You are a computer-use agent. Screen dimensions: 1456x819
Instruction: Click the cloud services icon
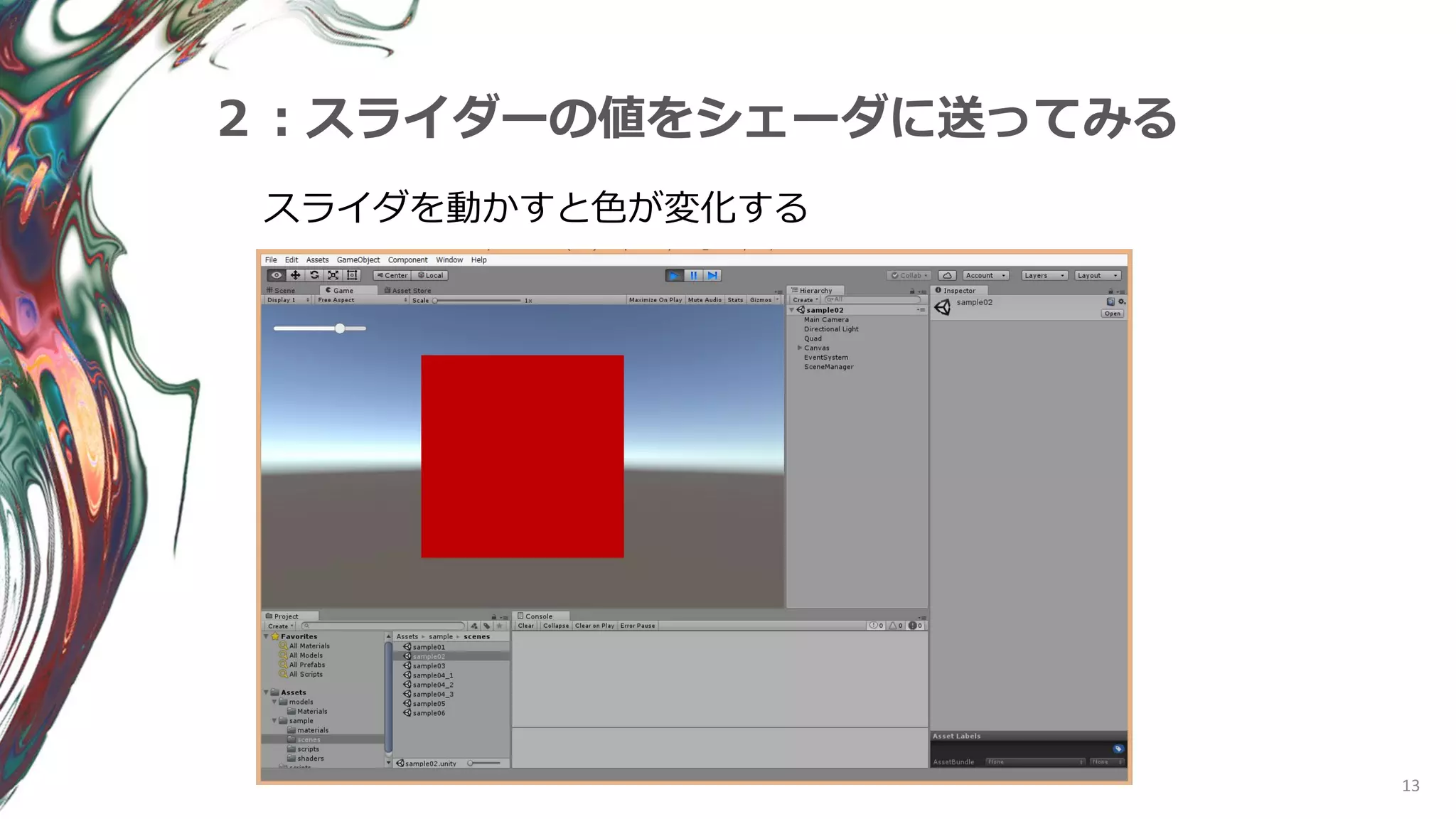tap(947, 275)
